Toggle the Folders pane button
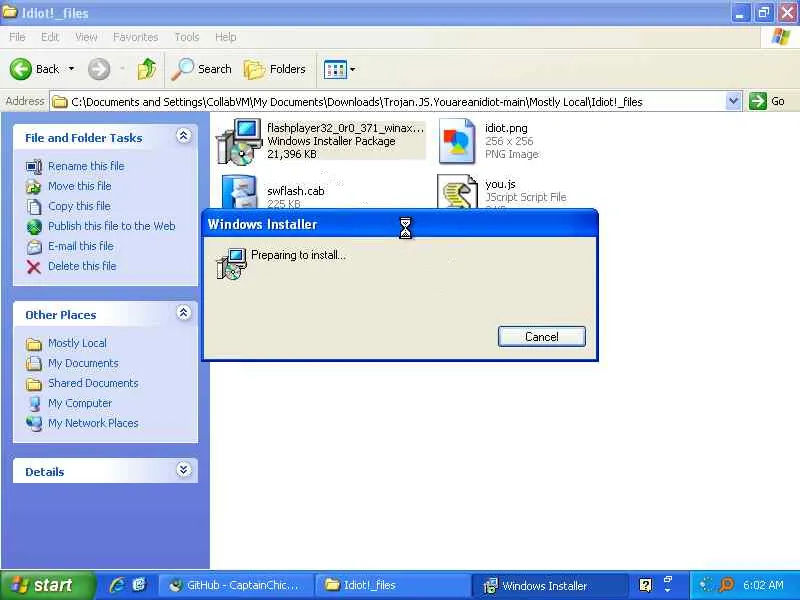The width and height of the screenshot is (800, 600). [x=274, y=69]
